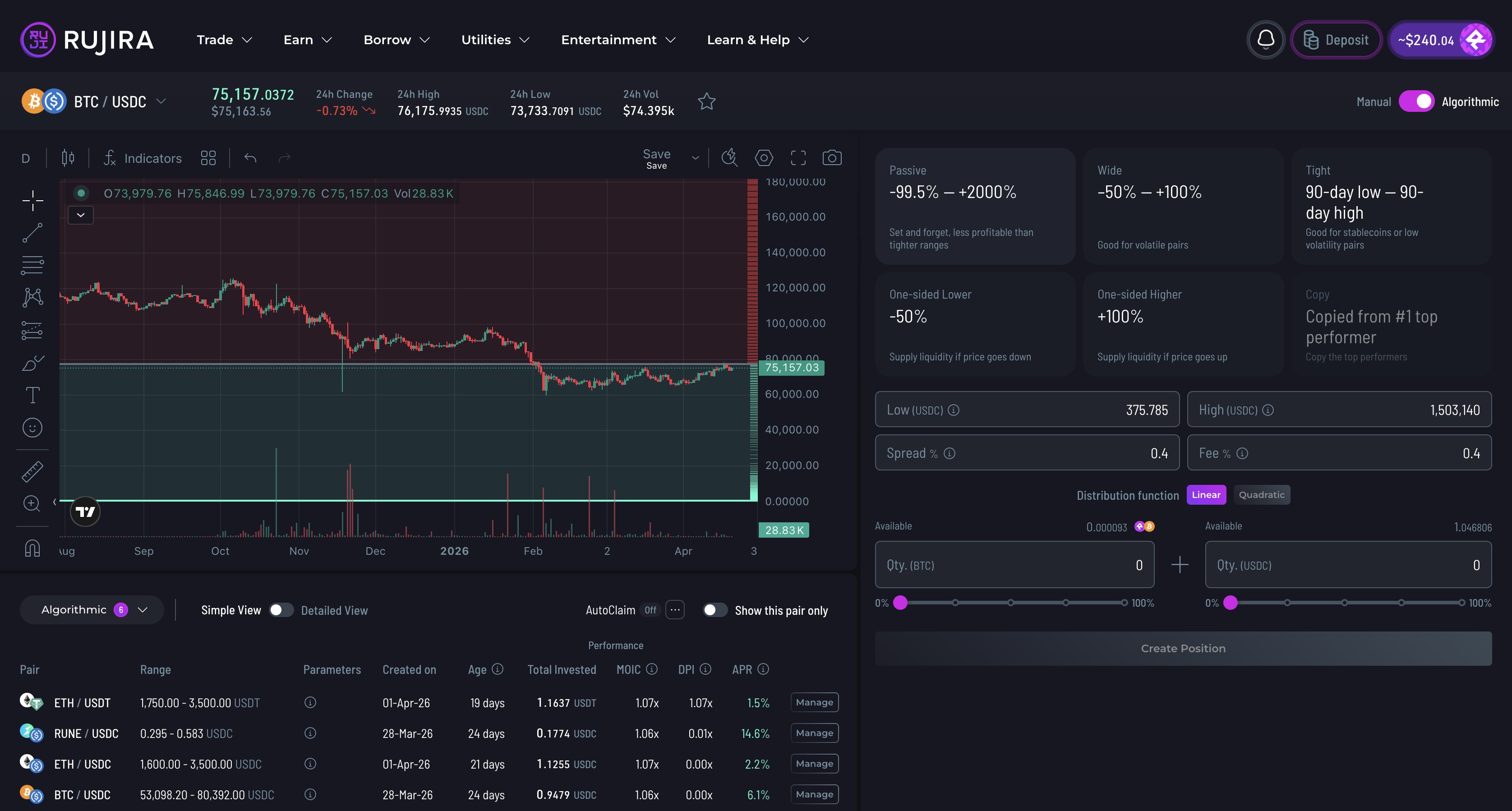1512x811 pixels.
Task: Toggle AutoClaim Off switch
Action: (x=650, y=610)
